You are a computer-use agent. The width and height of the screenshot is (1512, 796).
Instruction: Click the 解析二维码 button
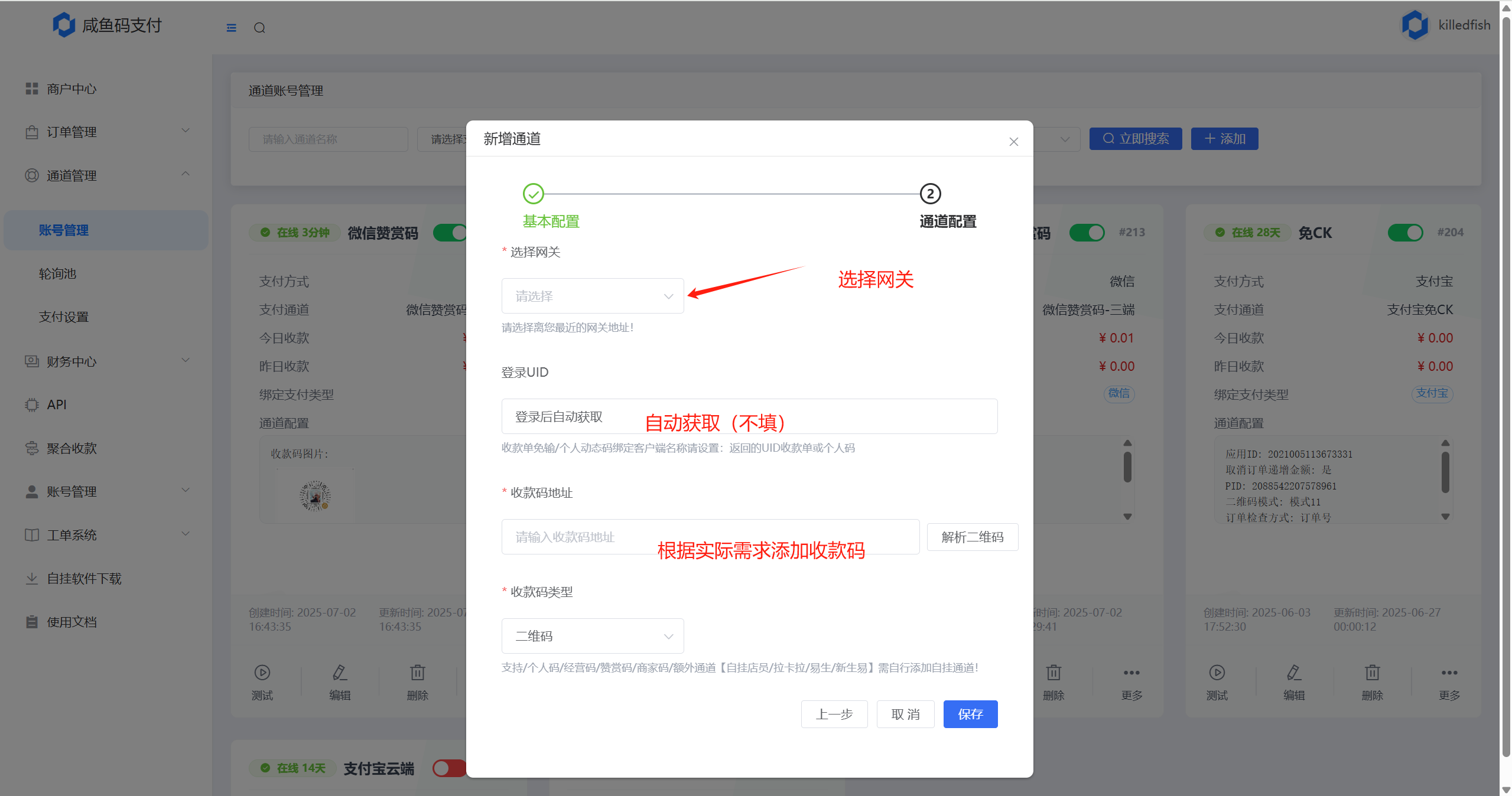972,537
